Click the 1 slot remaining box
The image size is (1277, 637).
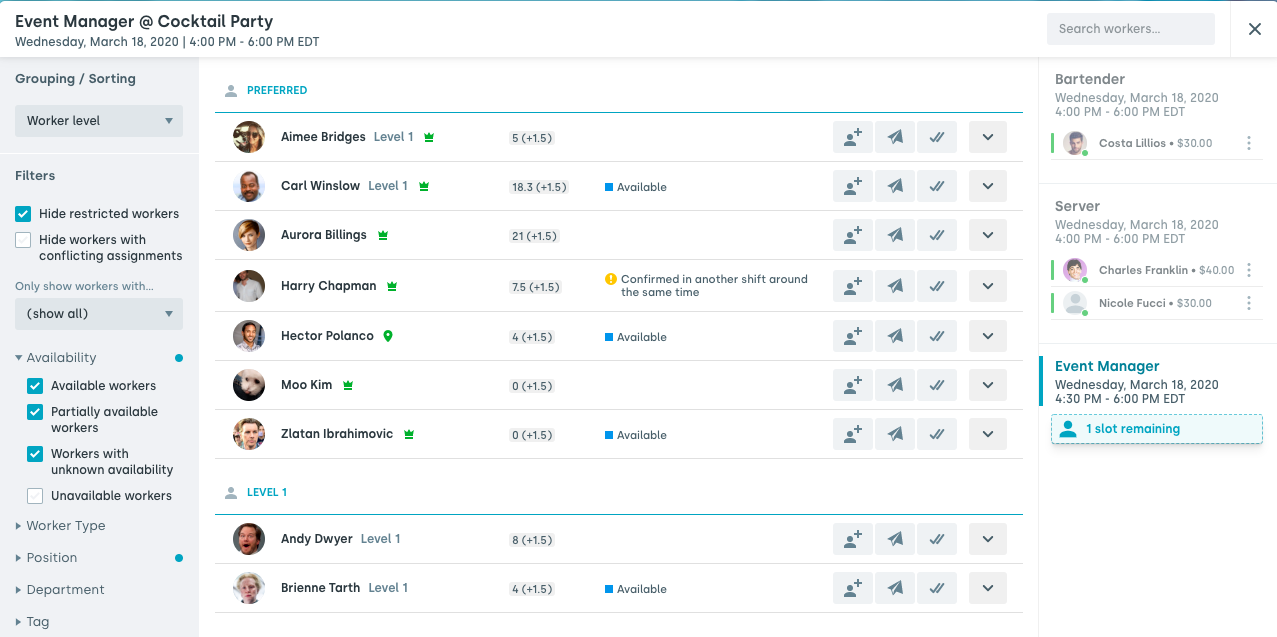[1157, 429]
